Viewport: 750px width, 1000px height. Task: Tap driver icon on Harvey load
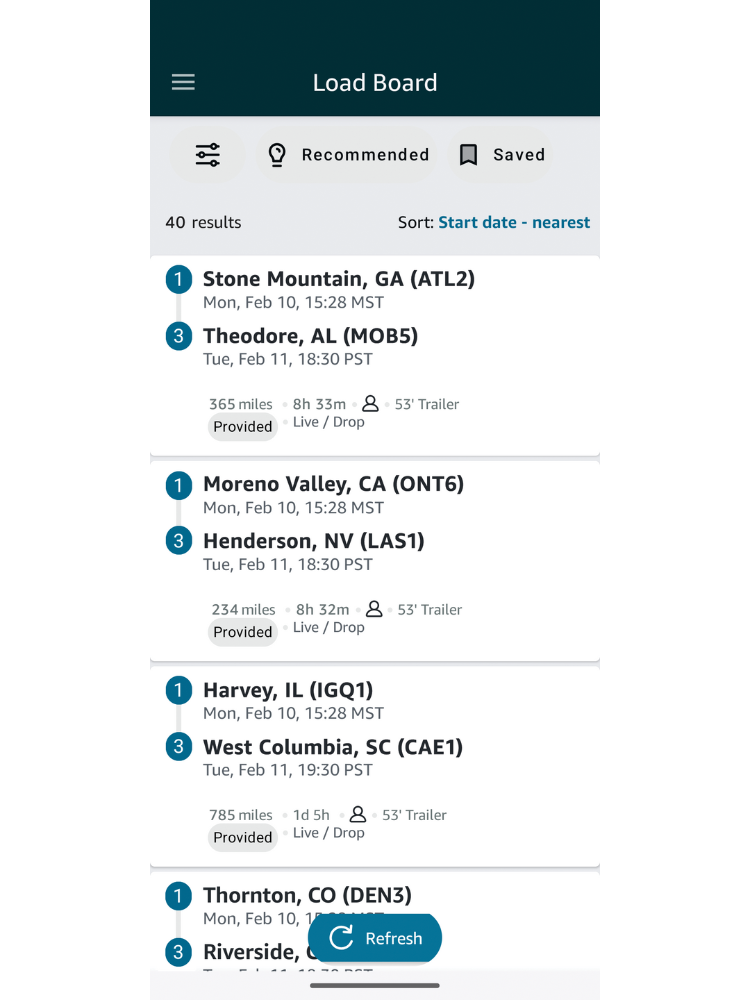[x=358, y=814]
